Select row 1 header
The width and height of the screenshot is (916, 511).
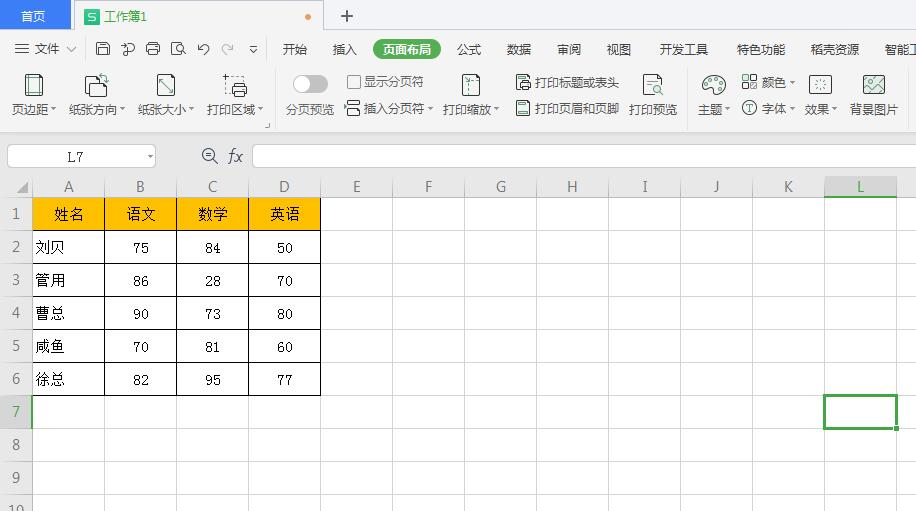click(x=16, y=214)
